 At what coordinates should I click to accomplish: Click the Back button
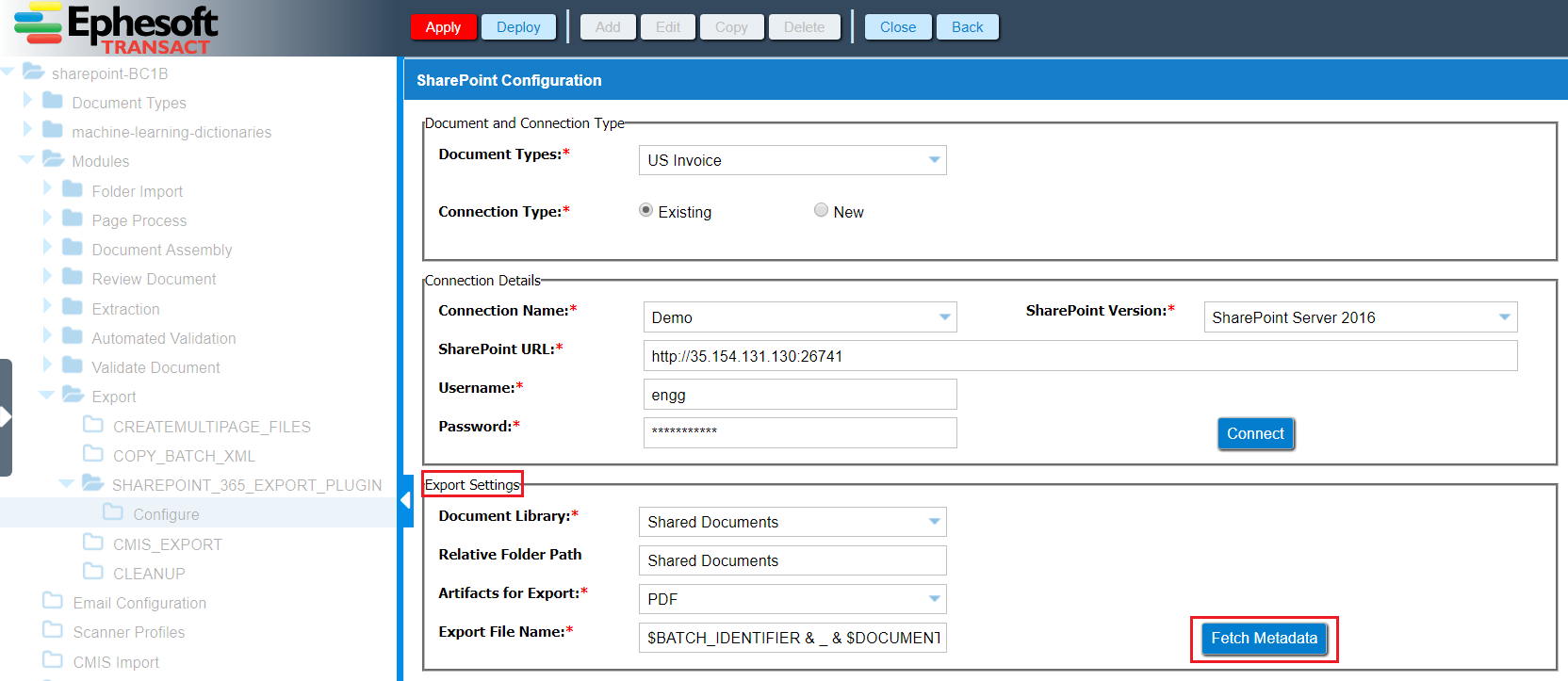click(x=967, y=27)
